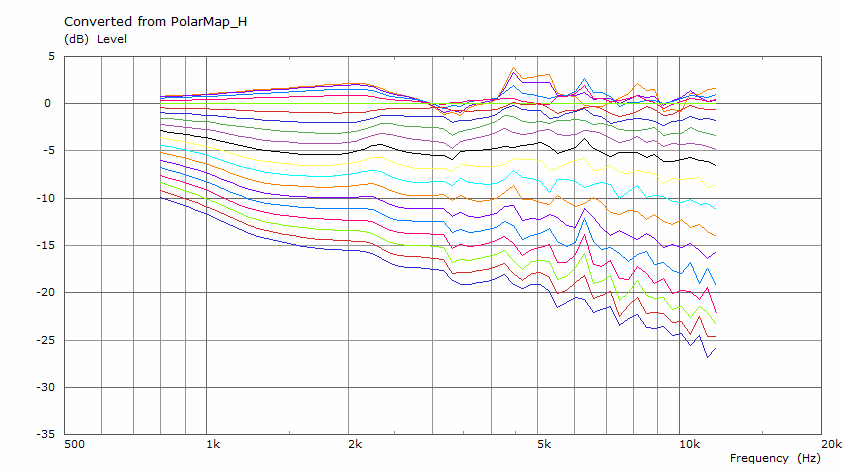Click the 'Frequency (Hz)' axis label
This screenshot has height=469, width=844.
775,458
